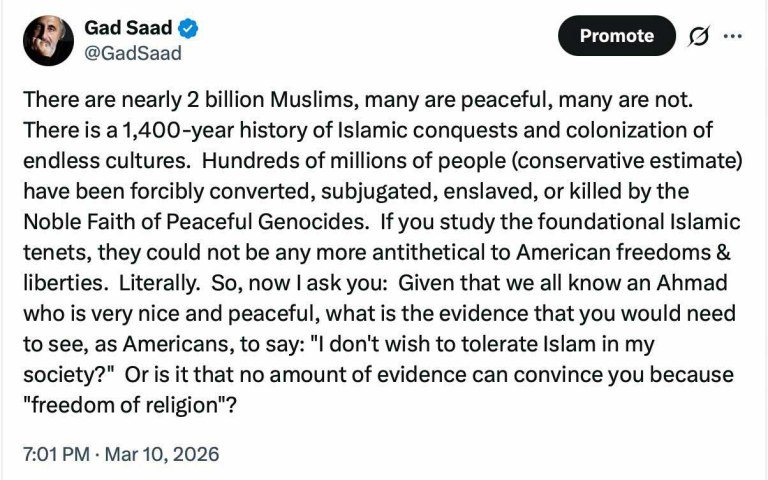Open the @GadSaad handle link

[133, 53]
